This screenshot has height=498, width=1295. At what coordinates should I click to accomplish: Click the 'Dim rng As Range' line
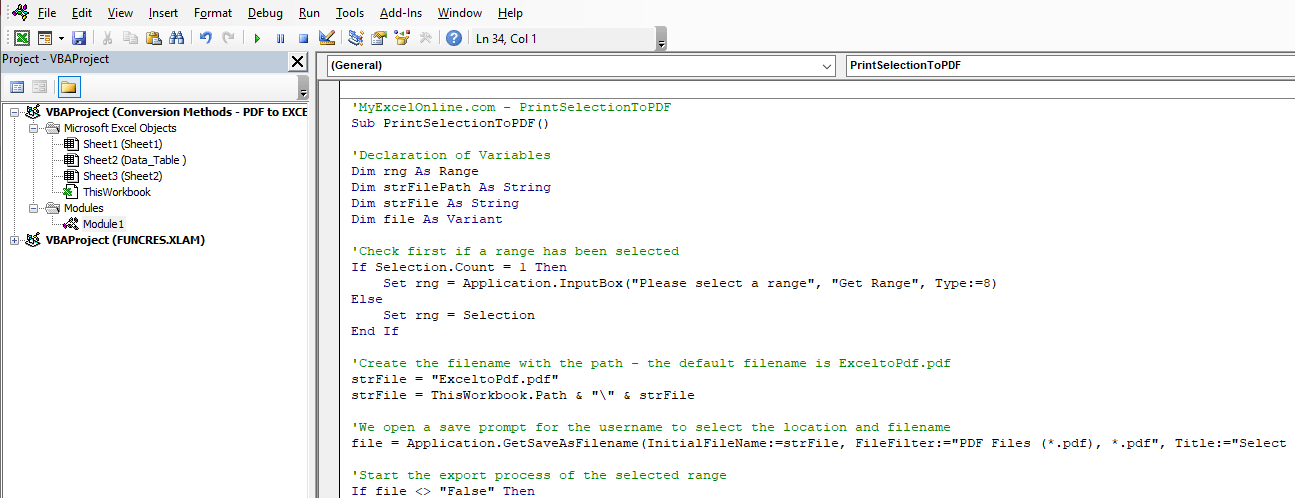[x=415, y=171]
